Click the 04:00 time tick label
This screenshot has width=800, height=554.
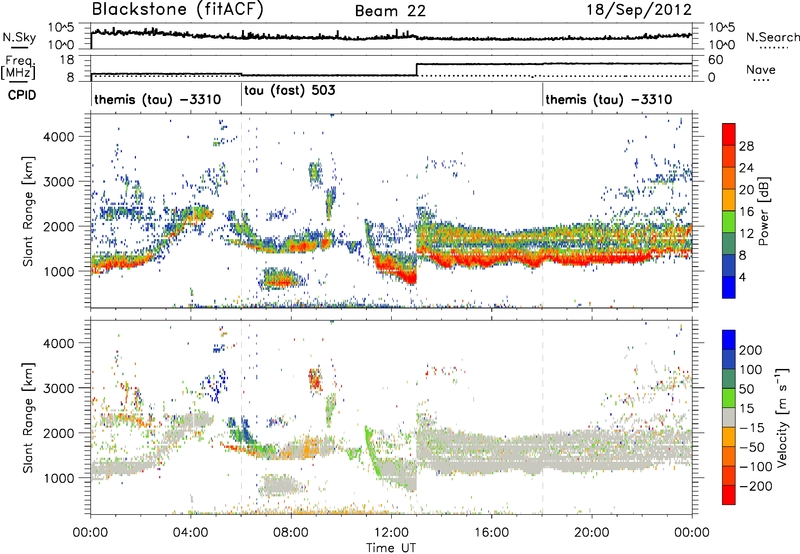pos(191,533)
